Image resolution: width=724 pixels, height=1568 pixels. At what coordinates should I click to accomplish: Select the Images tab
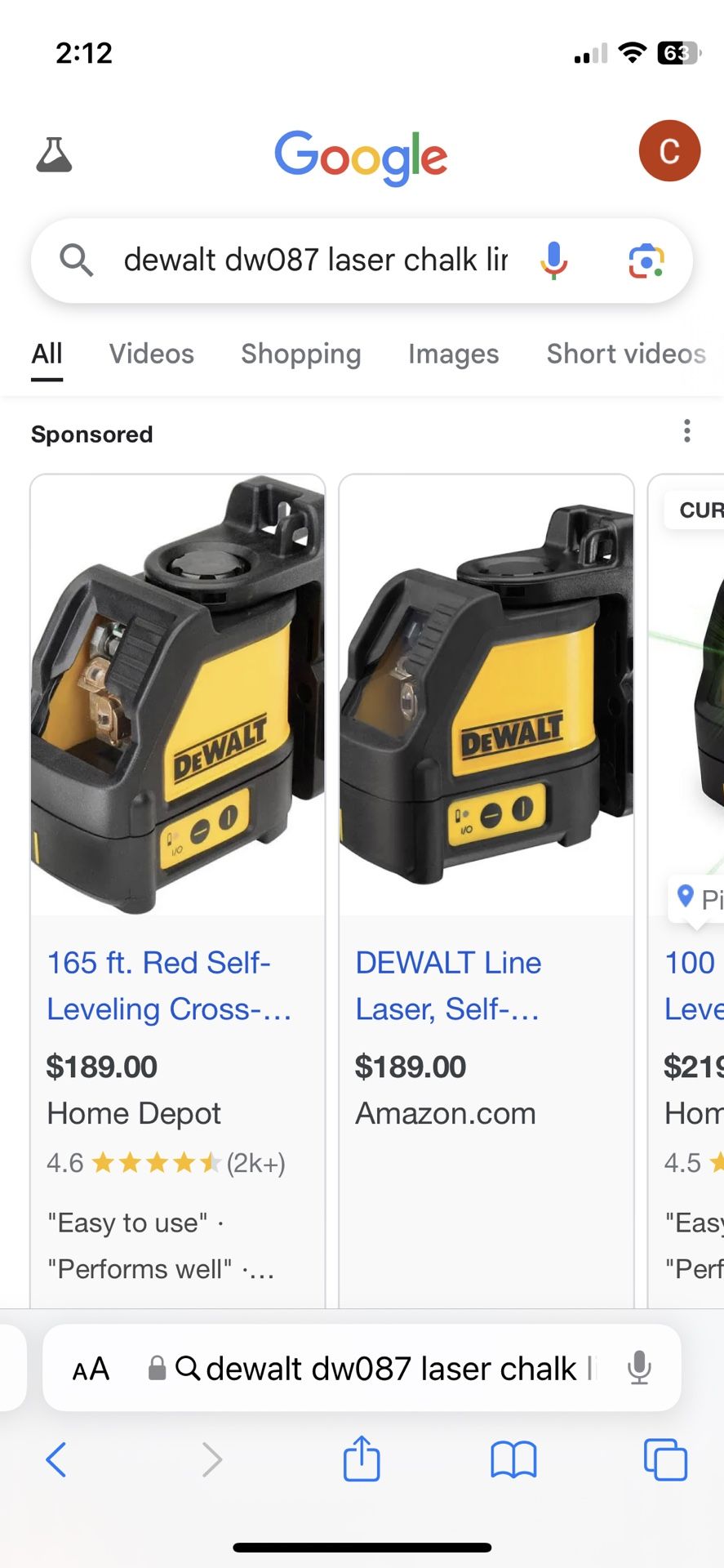tap(453, 354)
